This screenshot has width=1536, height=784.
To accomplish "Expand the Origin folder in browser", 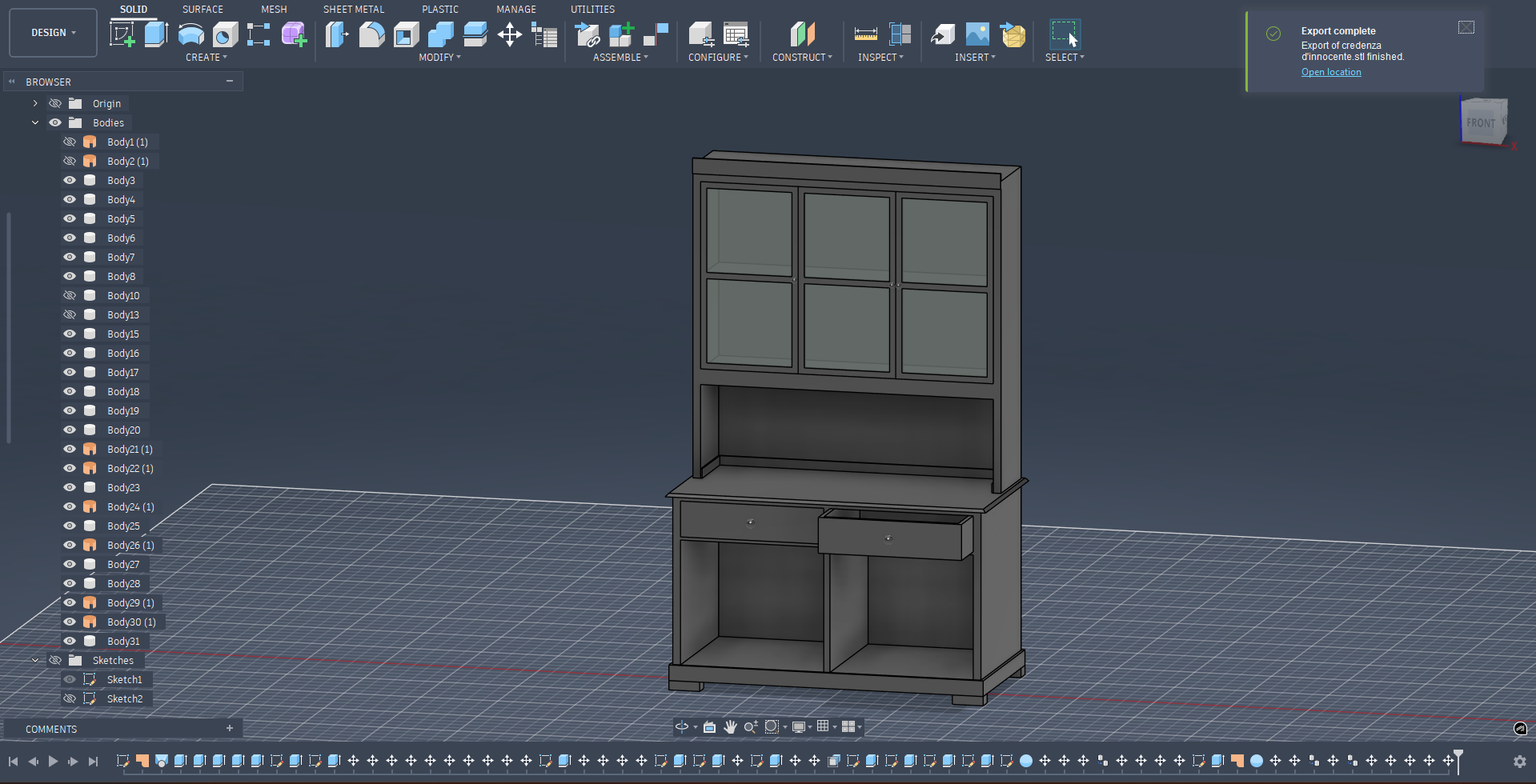I will point(35,104).
